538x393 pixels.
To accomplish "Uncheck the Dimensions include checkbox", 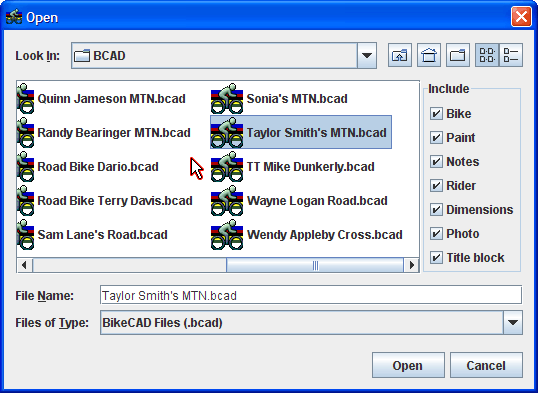I will point(436,209).
